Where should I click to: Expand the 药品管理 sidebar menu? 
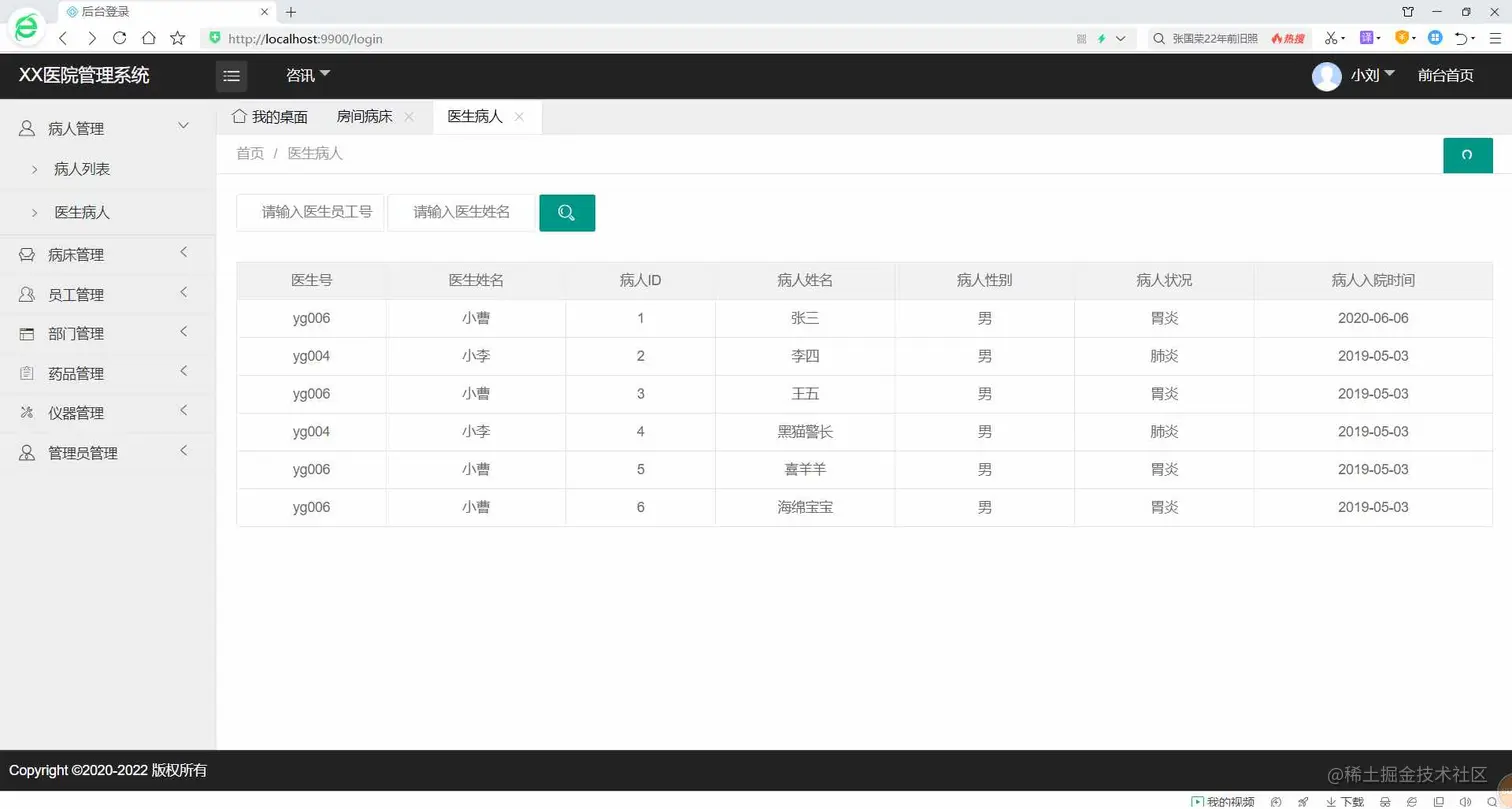point(108,373)
